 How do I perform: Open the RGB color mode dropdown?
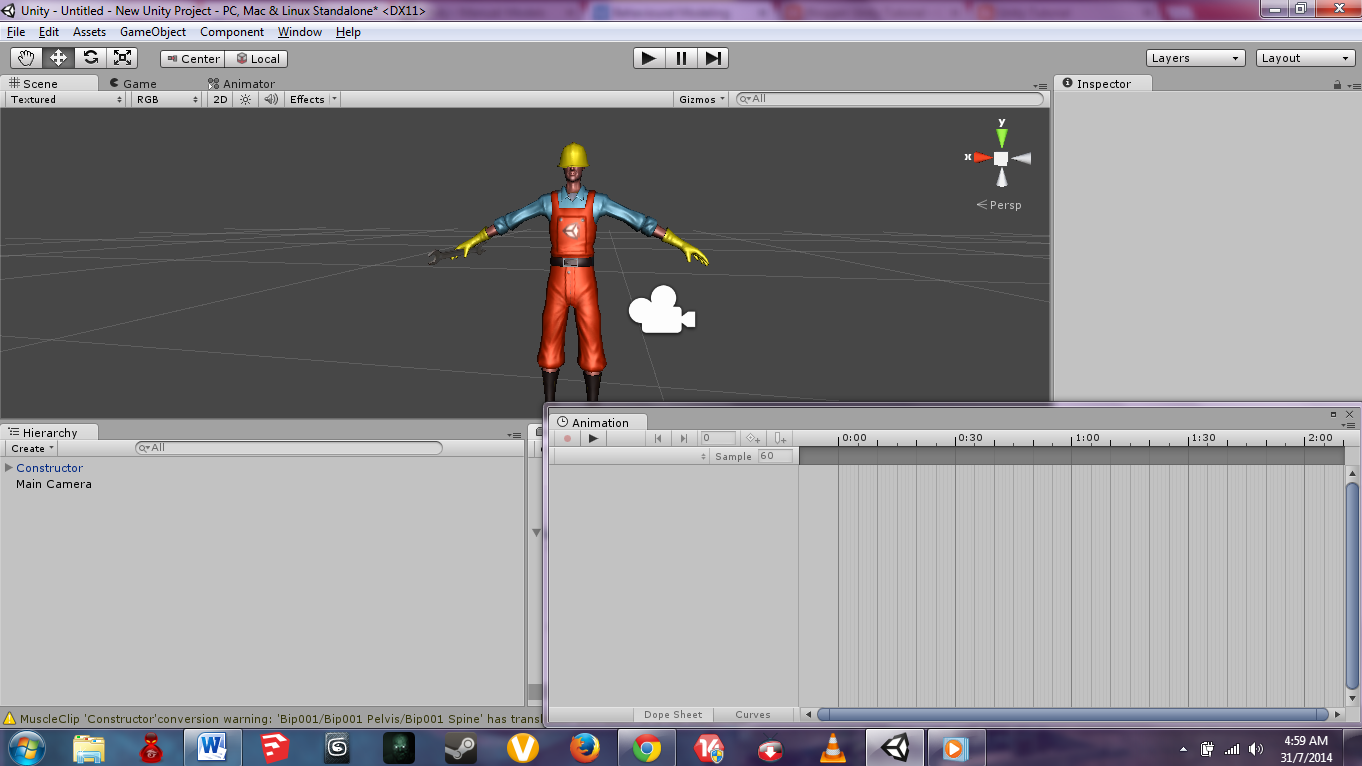pos(165,99)
